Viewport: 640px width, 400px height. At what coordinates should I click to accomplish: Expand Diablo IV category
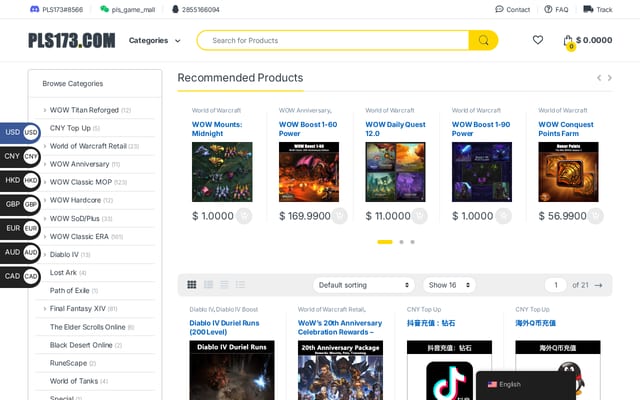(44, 255)
